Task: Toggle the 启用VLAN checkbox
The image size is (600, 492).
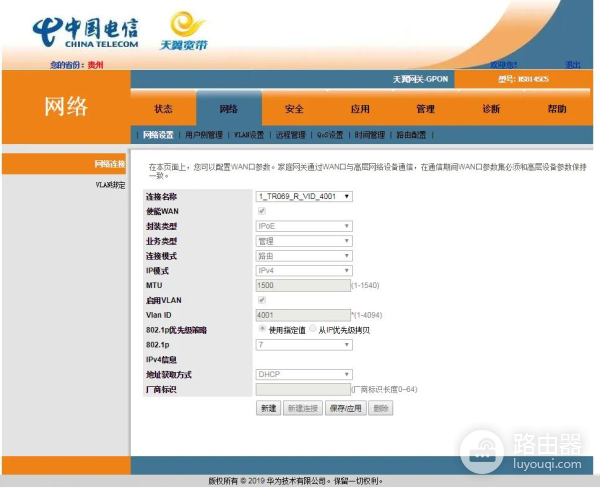Action: pos(262,300)
